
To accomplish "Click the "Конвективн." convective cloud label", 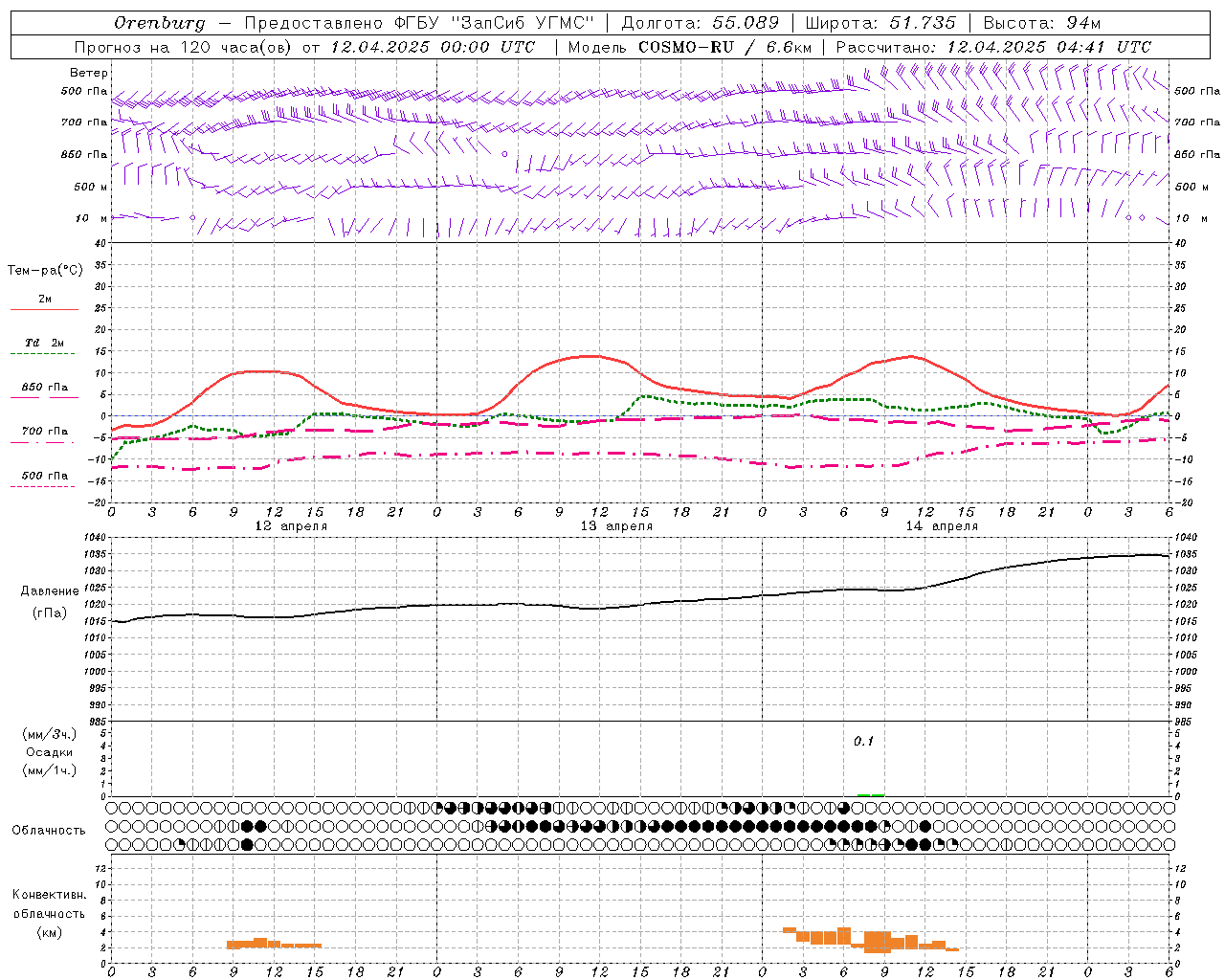I will [x=50, y=895].
